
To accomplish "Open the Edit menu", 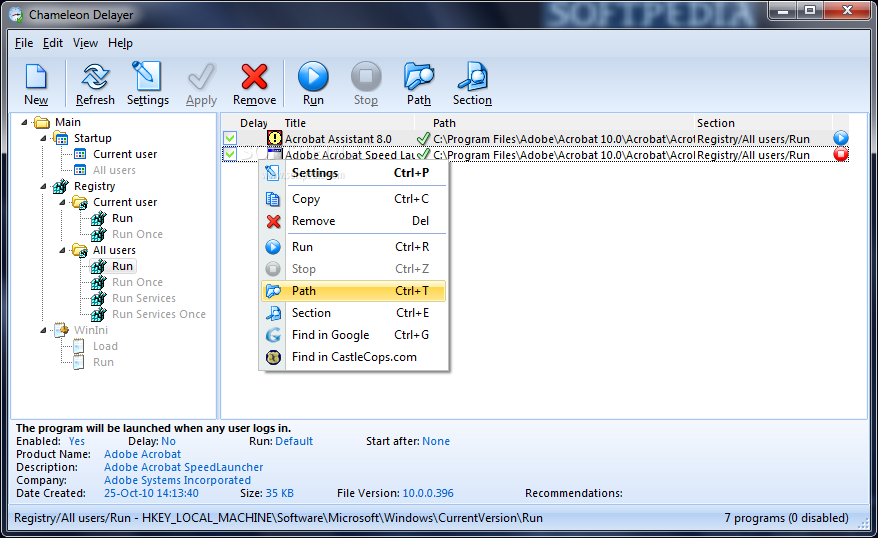I will 53,43.
